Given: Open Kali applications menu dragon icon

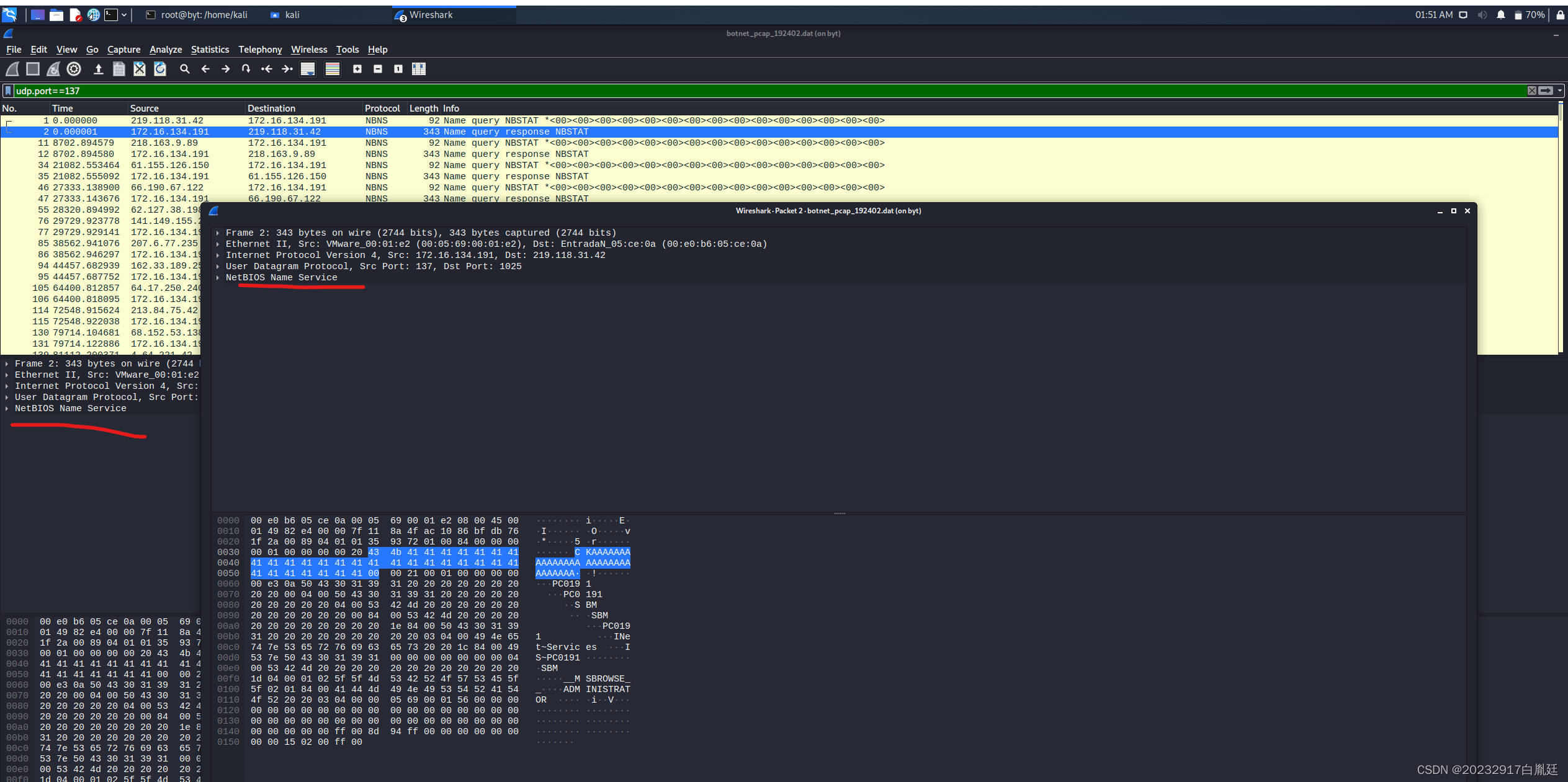Looking at the screenshot, I should pyautogui.click(x=9, y=15).
